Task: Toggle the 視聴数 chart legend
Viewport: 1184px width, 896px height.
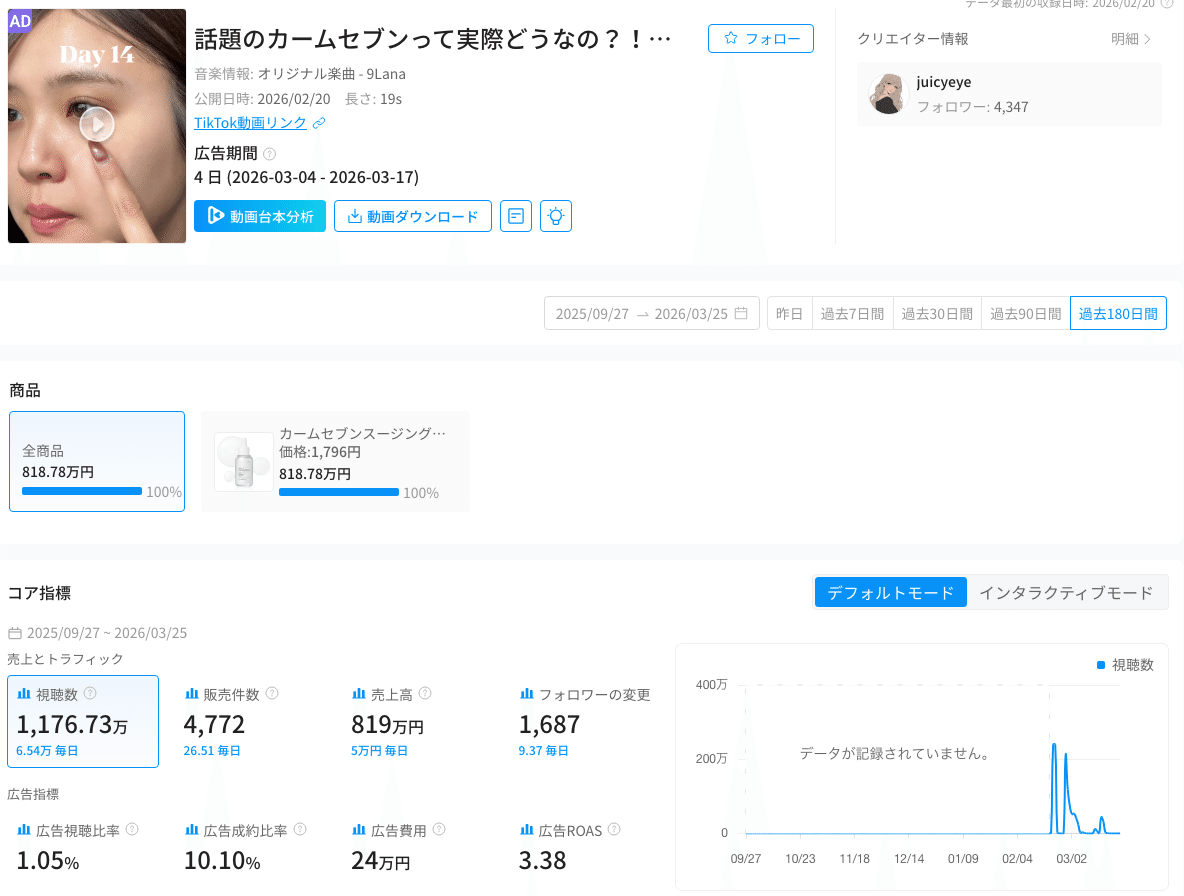Action: (1125, 665)
